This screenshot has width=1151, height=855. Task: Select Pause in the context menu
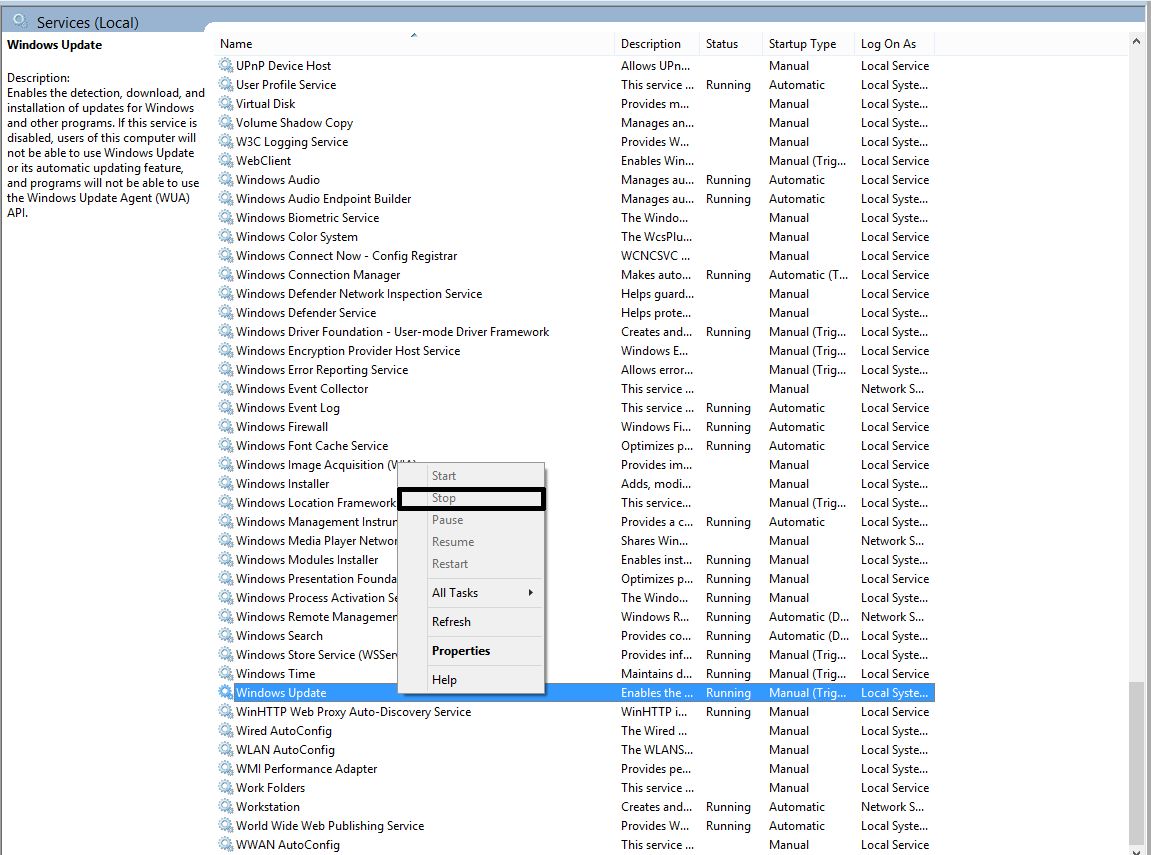(471, 520)
